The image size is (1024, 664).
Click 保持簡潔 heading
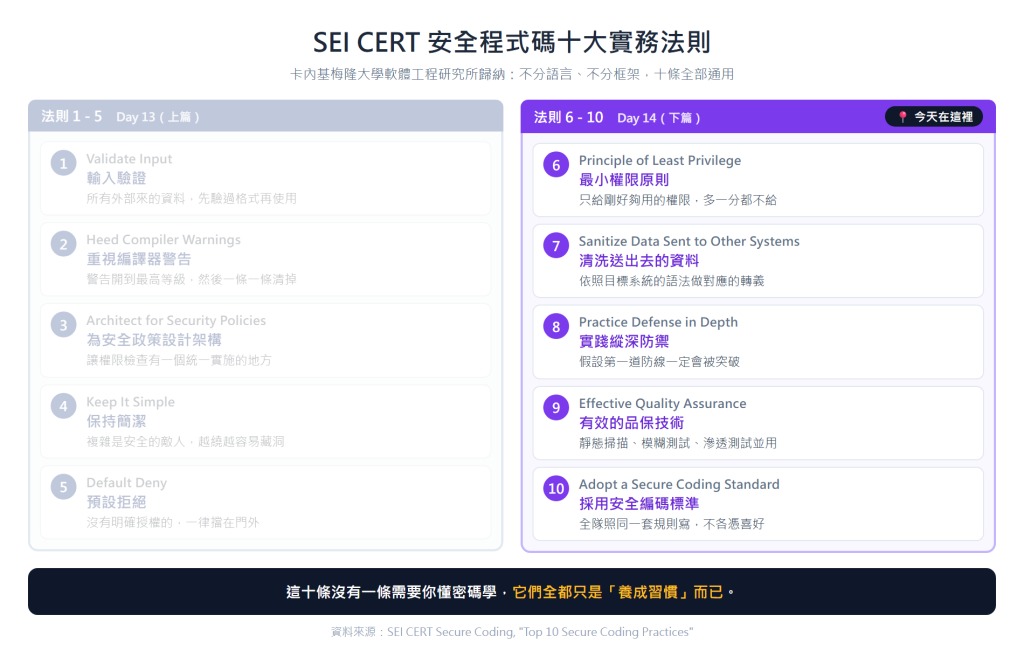[116, 421]
